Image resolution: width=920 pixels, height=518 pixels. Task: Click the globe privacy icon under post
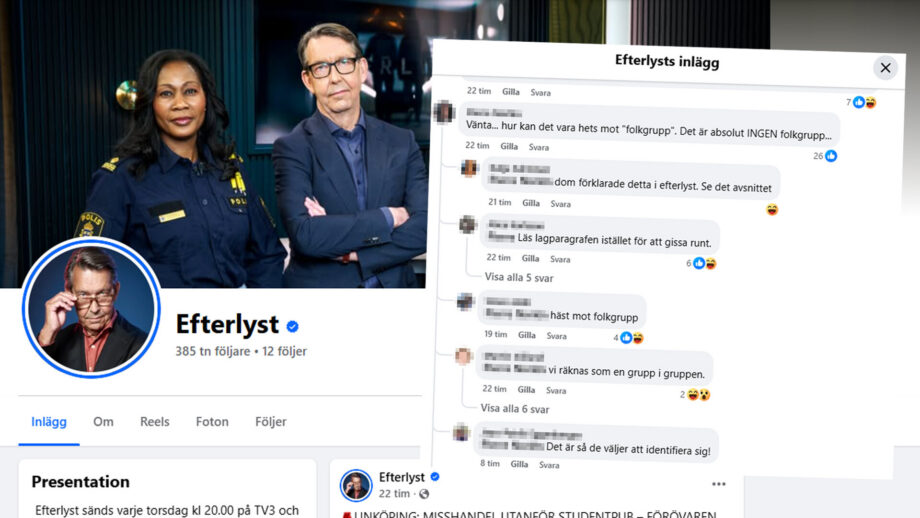pos(424,494)
